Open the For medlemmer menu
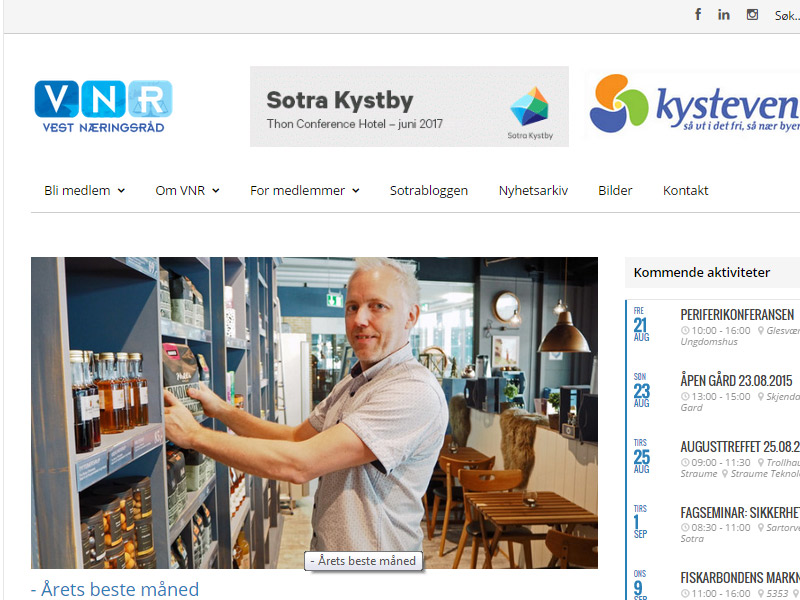The height and width of the screenshot is (600, 800). point(297,190)
